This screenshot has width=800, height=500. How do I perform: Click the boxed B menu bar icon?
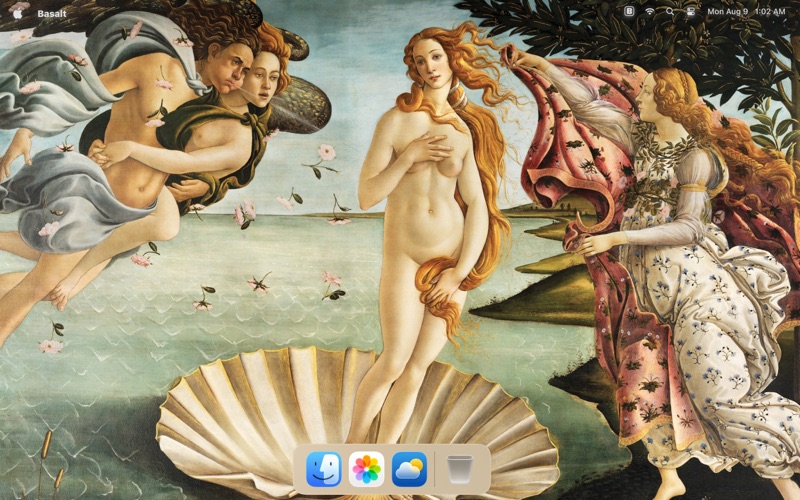[629, 11]
